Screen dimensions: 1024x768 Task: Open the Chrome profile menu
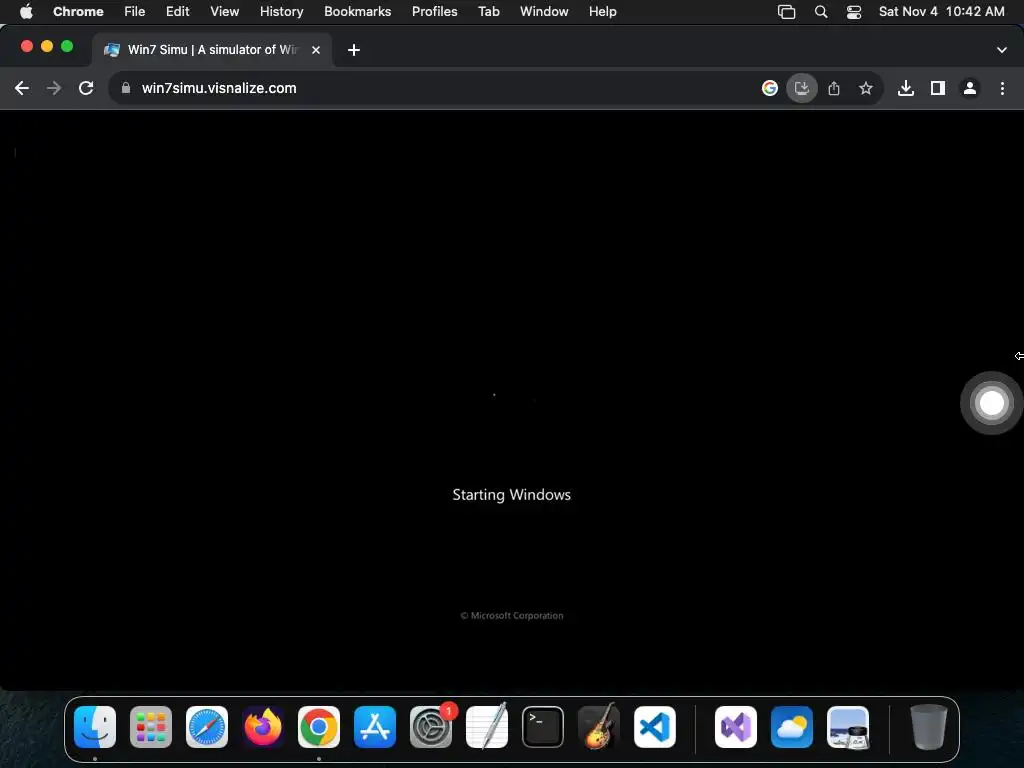970,88
